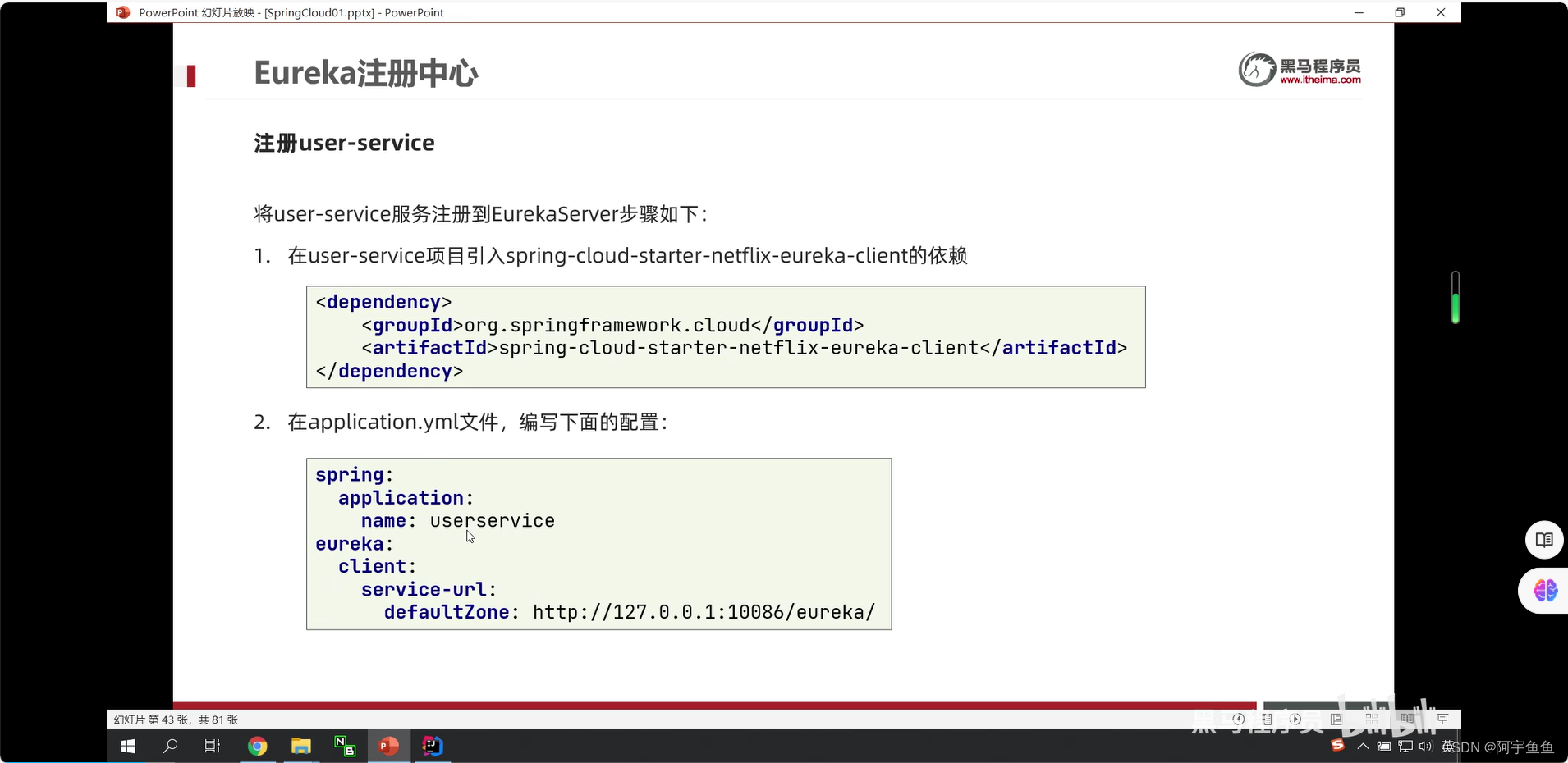
Task: Click step 1 text about eureka-client dependency
Action: (627, 256)
